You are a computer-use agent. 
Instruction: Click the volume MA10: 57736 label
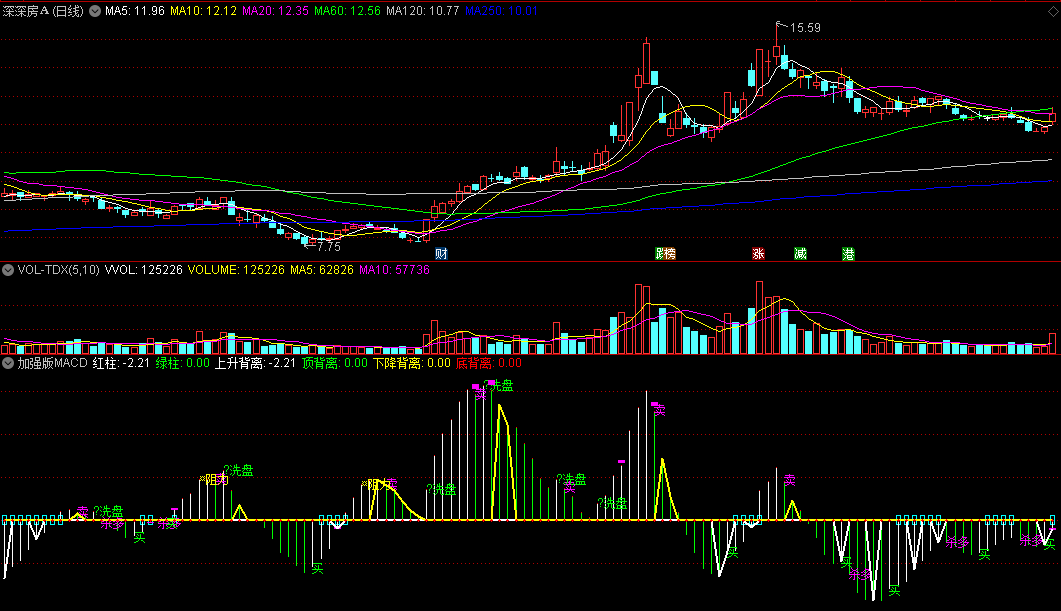click(394, 270)
